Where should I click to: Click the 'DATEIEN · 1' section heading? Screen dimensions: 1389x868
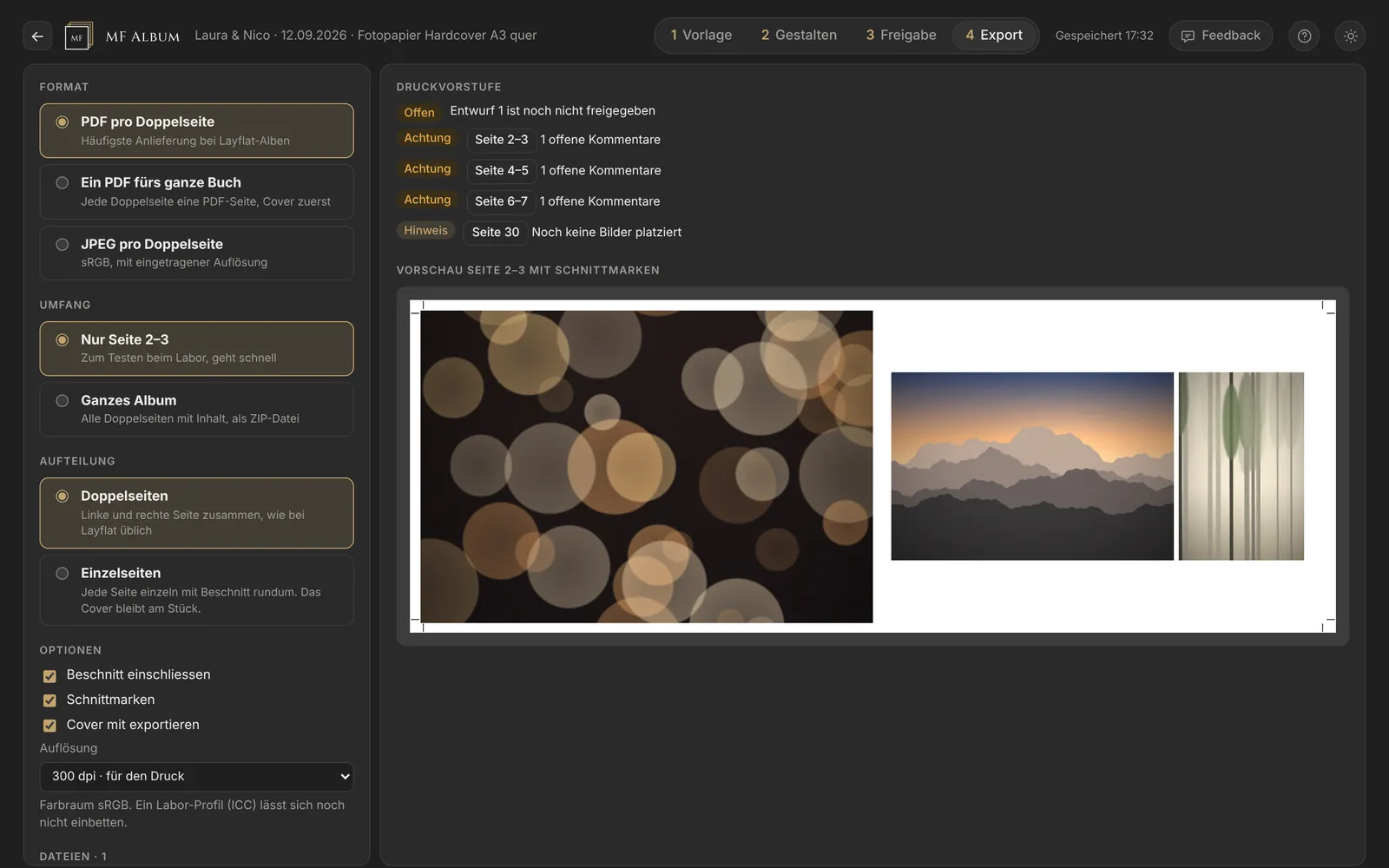[73, 857]
